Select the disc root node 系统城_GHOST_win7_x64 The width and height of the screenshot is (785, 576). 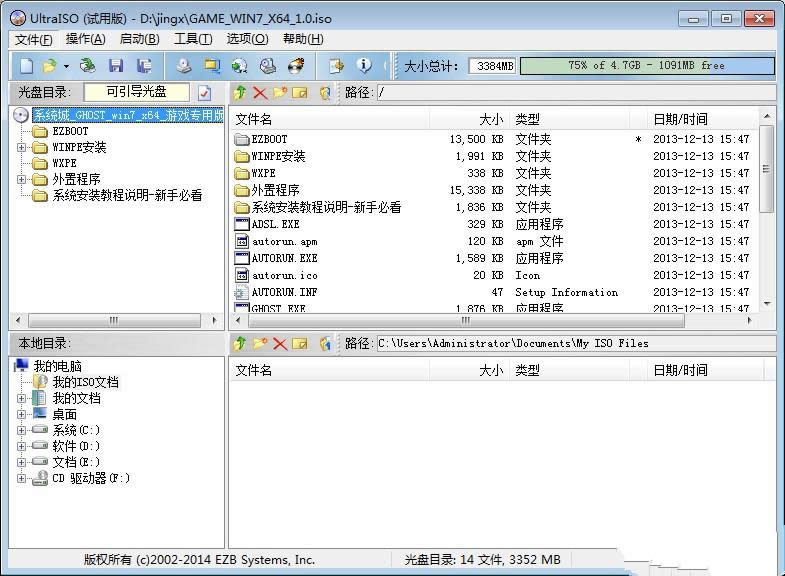point(128,115)
